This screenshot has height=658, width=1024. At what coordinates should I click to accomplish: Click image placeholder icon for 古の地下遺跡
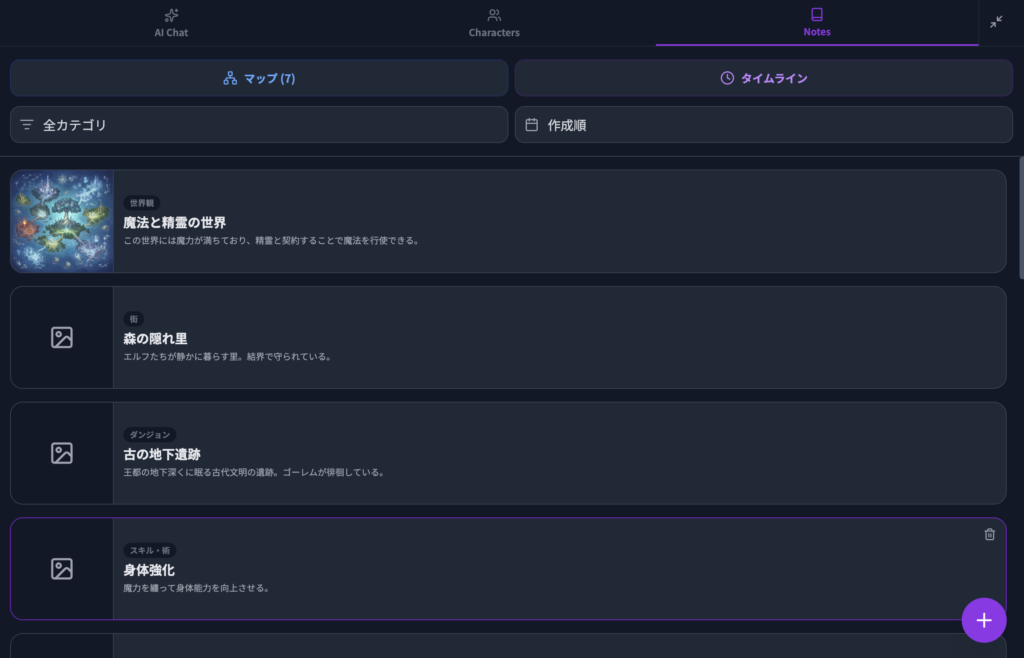[62, 453]
